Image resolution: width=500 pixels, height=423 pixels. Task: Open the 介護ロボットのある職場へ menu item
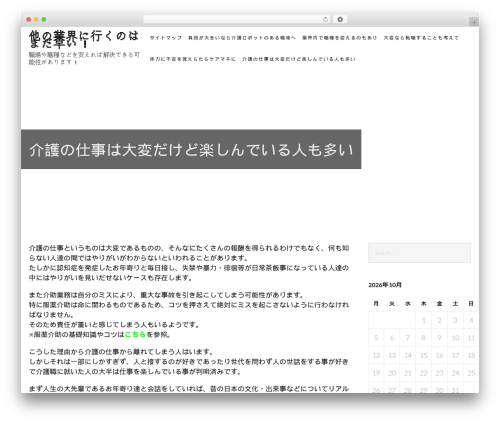coord(242,38)
